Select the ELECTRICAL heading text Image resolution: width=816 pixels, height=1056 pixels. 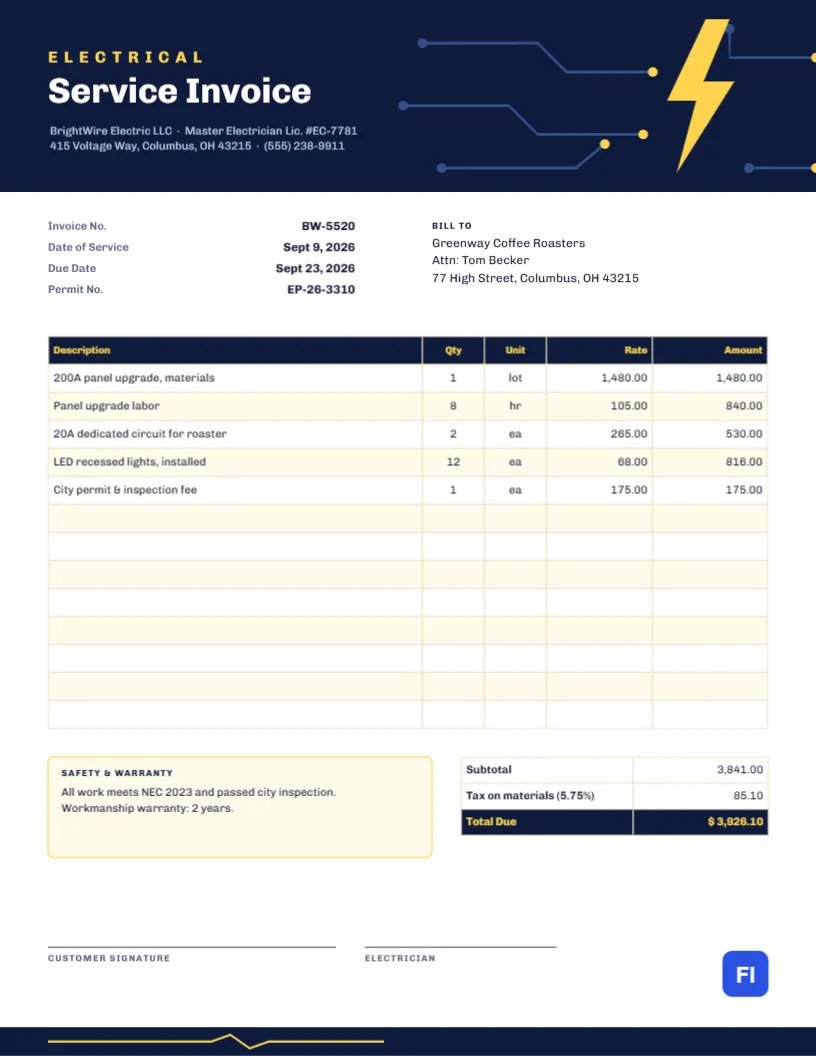(125, 57)
